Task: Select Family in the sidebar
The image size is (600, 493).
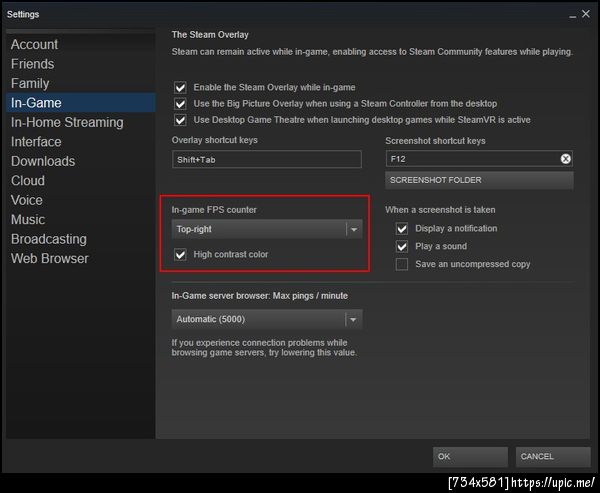Action: [30, 83]
